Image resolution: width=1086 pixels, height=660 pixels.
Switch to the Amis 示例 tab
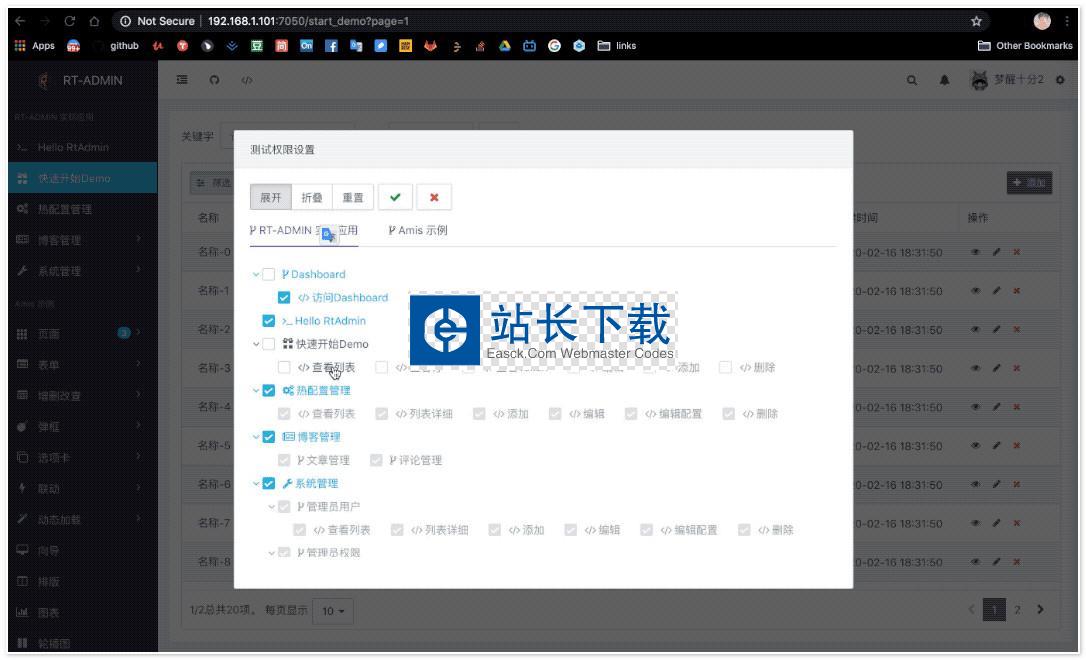point(417,230)
